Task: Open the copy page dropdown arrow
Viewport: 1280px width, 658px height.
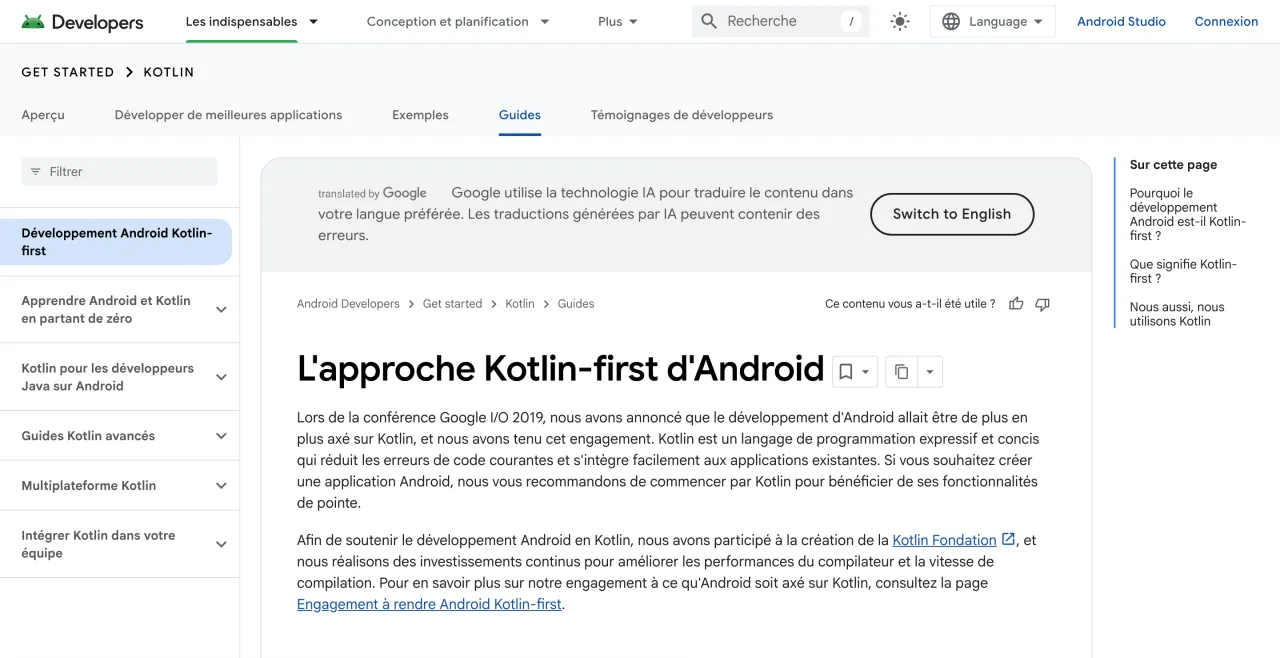Action: click(929, 372)
